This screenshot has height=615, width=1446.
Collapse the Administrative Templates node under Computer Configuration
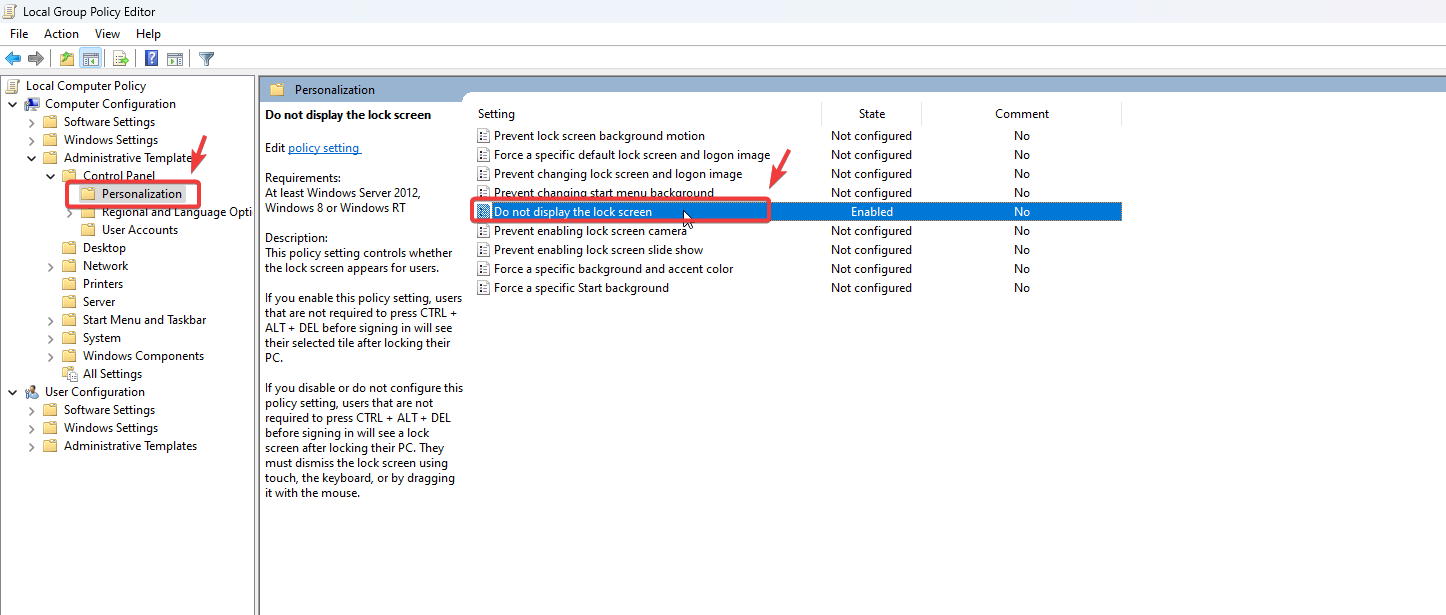pos(32,158)
